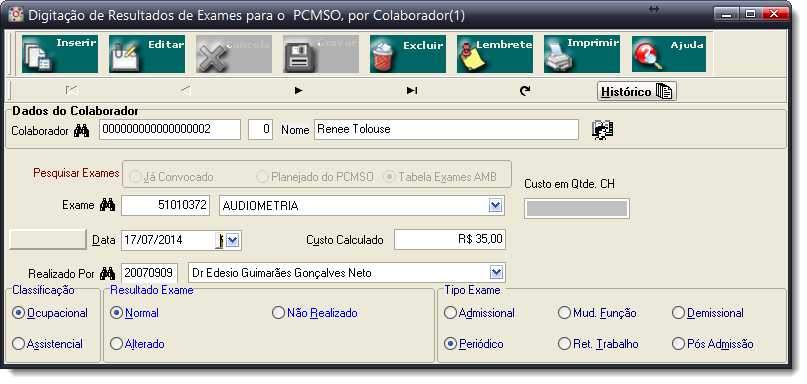Select Mud. Função exam type
The height and width of the screenshot is (384, 807).
tap(598, 313)
